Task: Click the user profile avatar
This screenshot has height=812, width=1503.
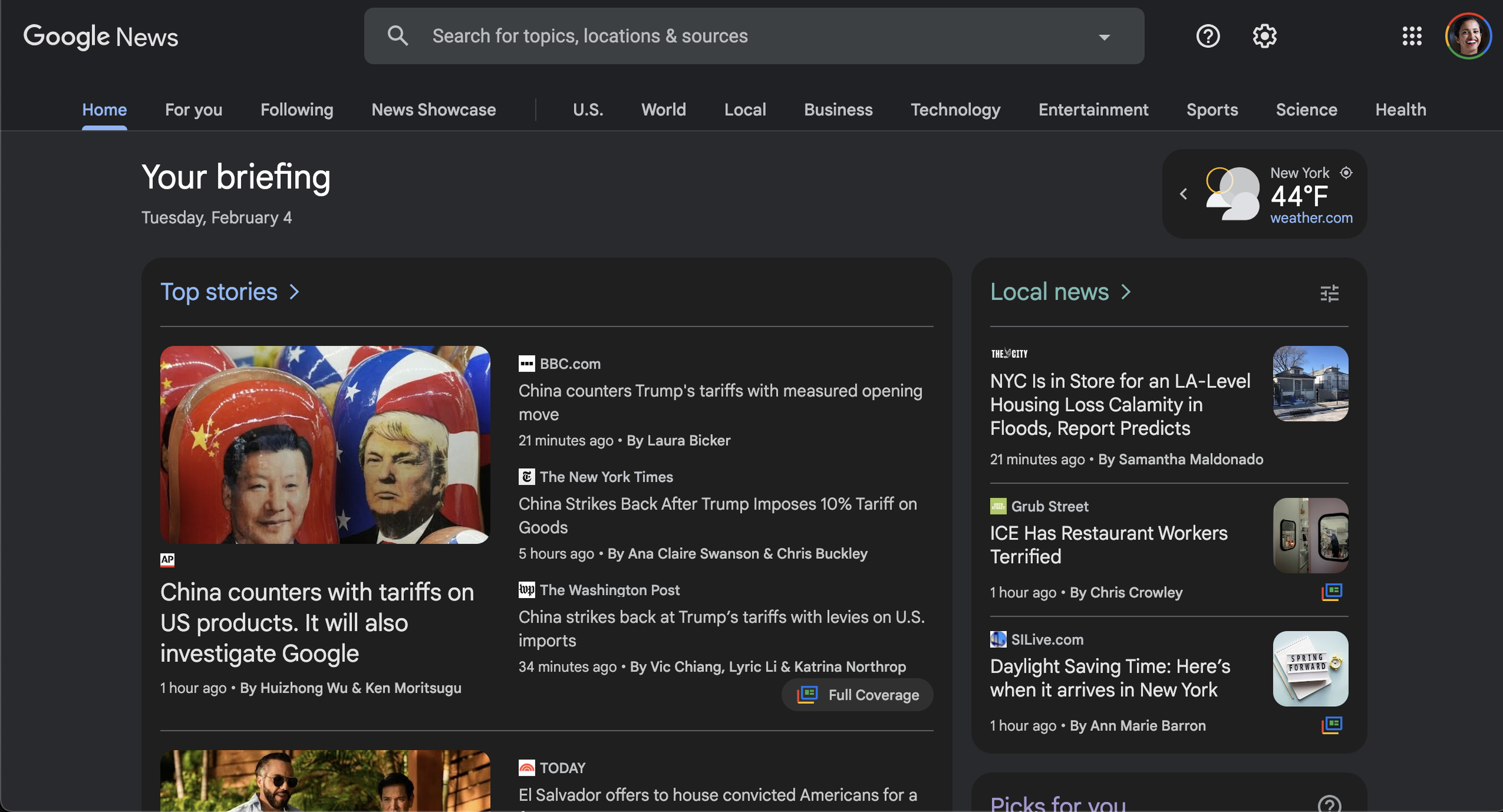Action: tap(1468, 36)
